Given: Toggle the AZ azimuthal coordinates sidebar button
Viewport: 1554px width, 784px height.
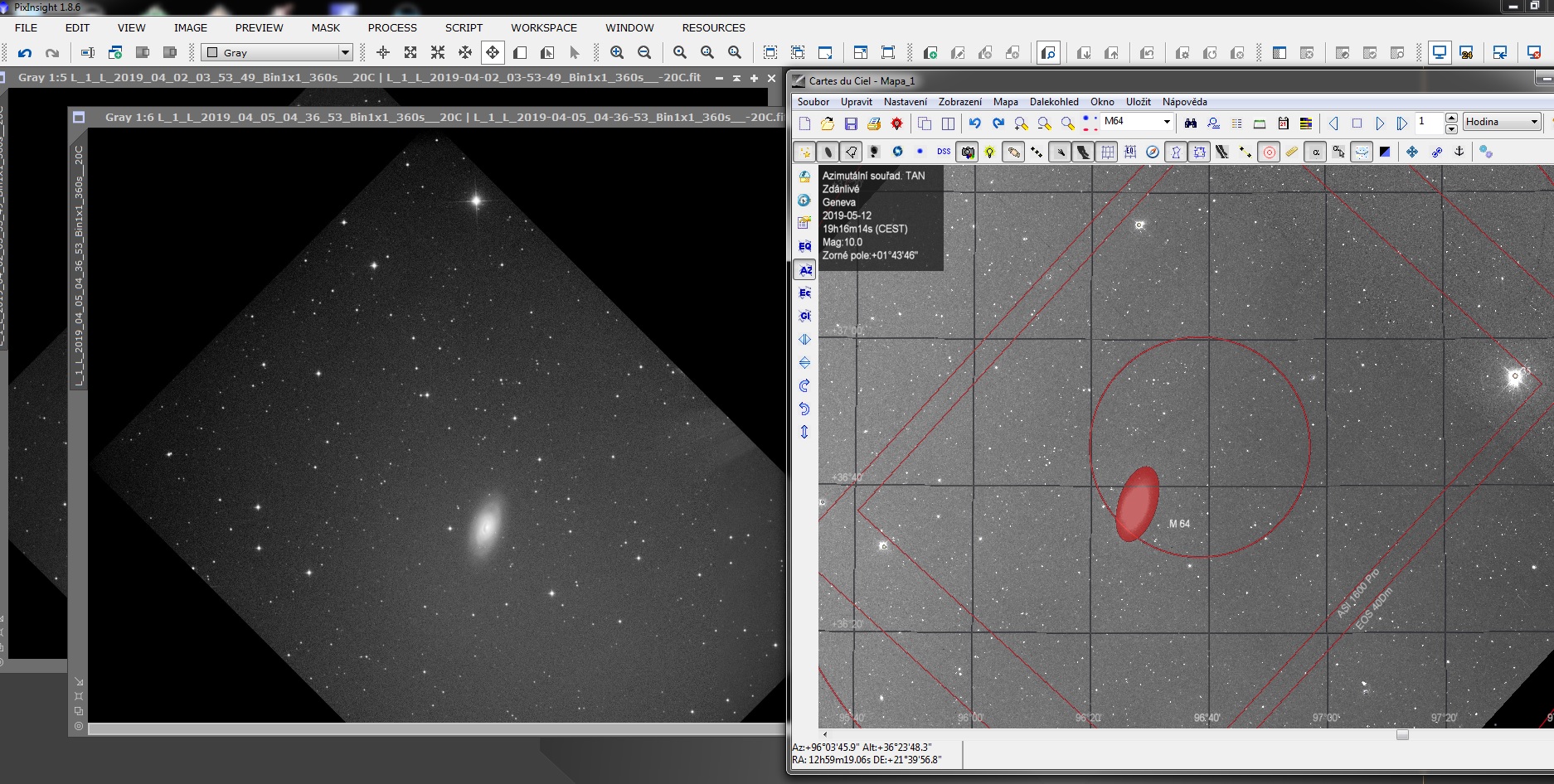Looking at the screenshot, I should [x=804, y=269].
